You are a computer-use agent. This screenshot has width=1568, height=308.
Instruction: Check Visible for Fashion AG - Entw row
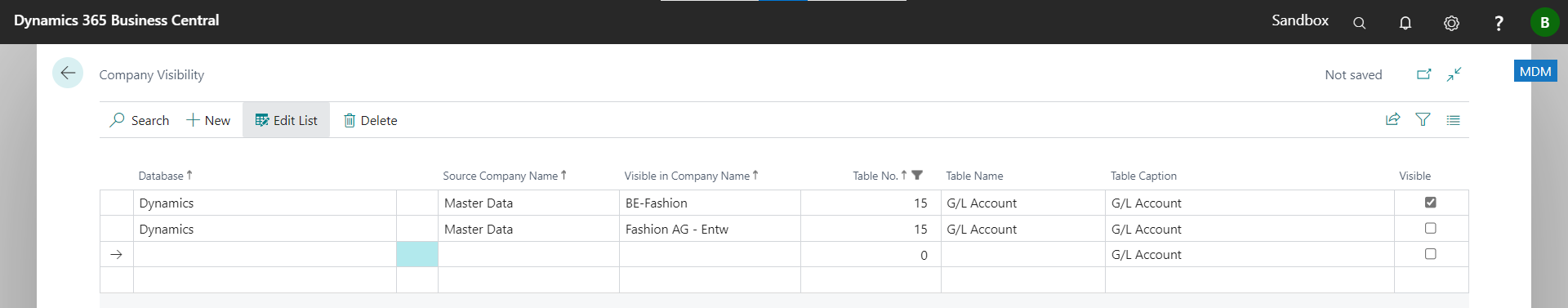pos(1430,229)
